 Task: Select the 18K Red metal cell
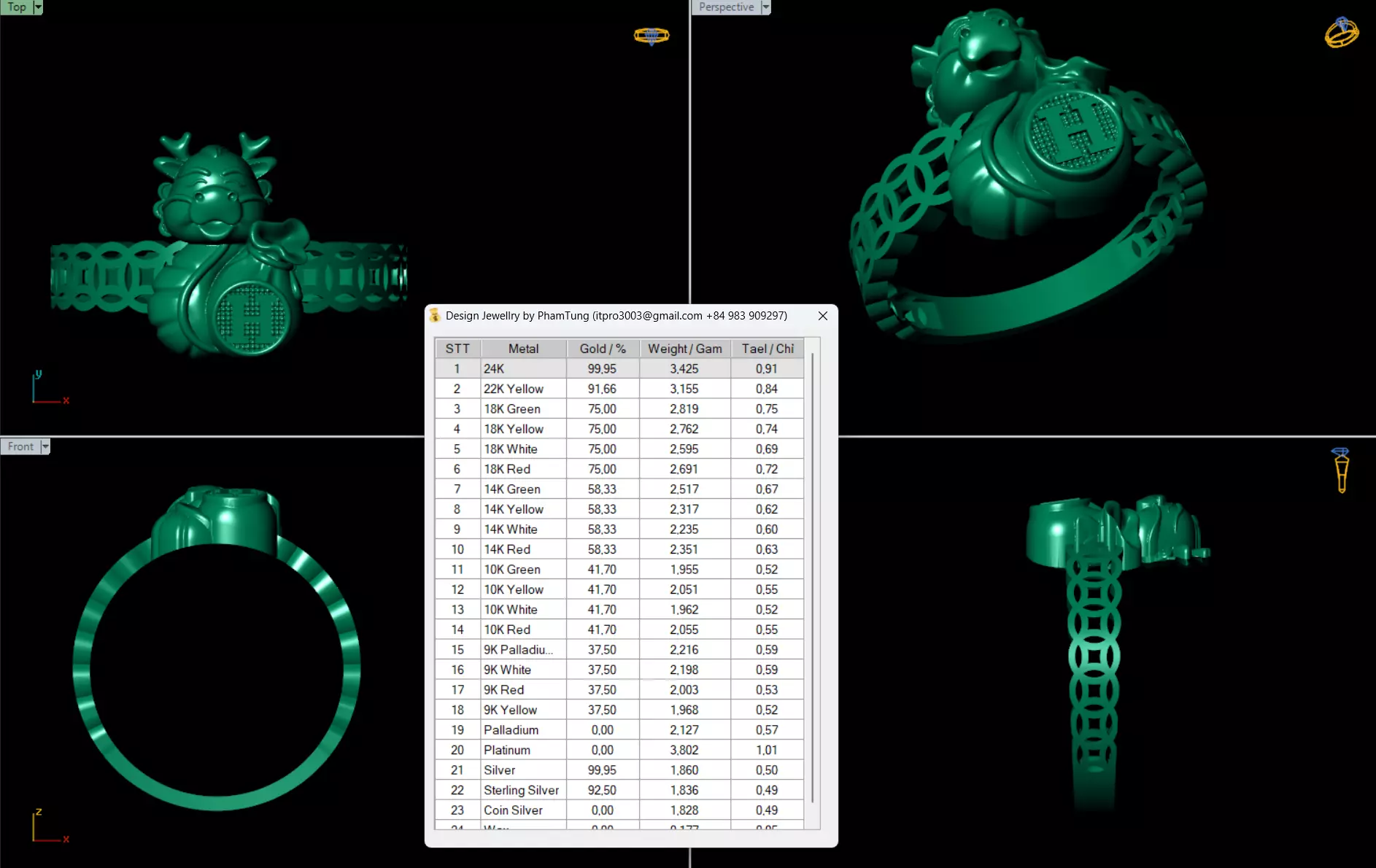click(x=523, y=469)
